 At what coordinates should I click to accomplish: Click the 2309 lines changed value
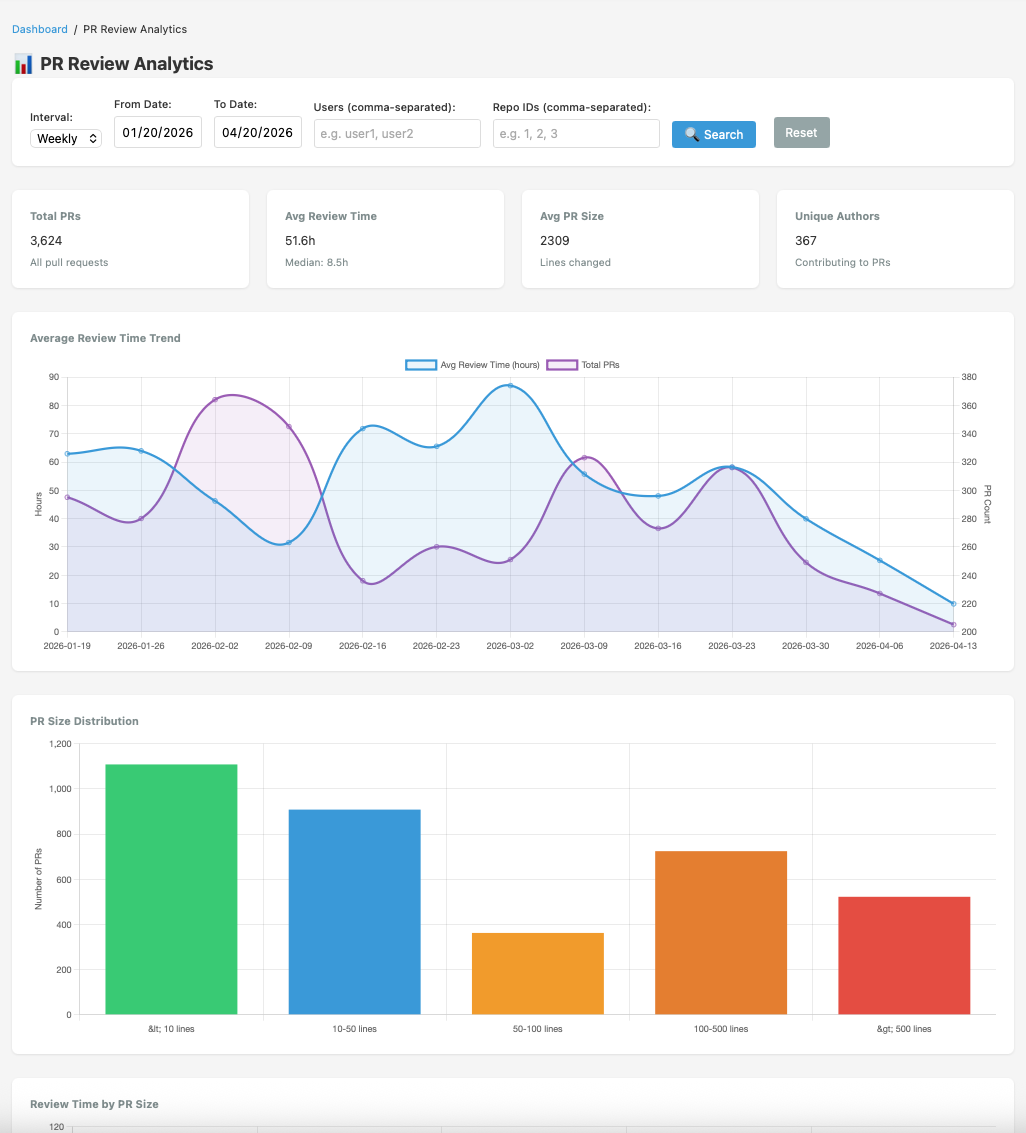tap(555, 241)
